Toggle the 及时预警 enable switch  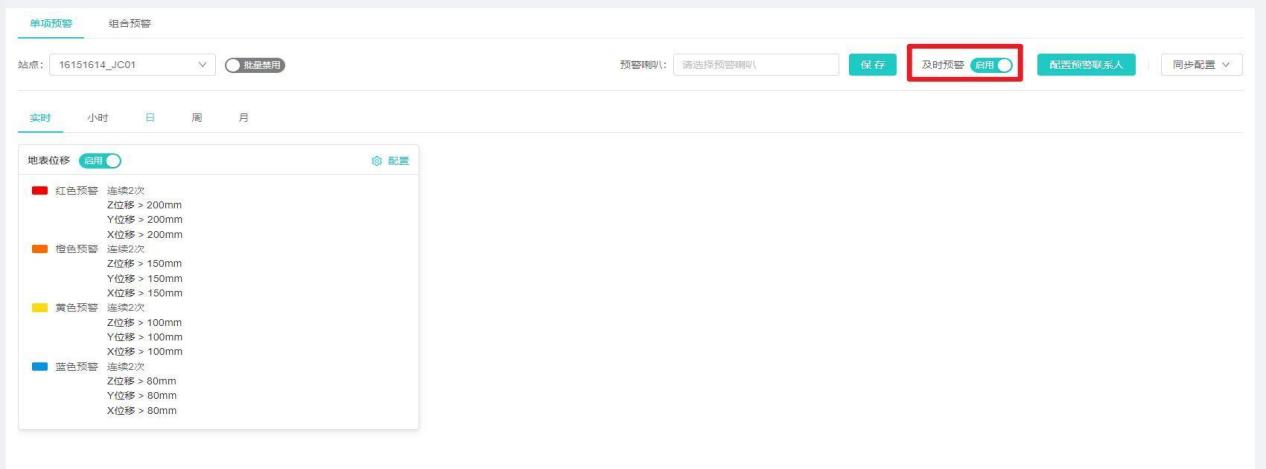(x=991, y=65)
